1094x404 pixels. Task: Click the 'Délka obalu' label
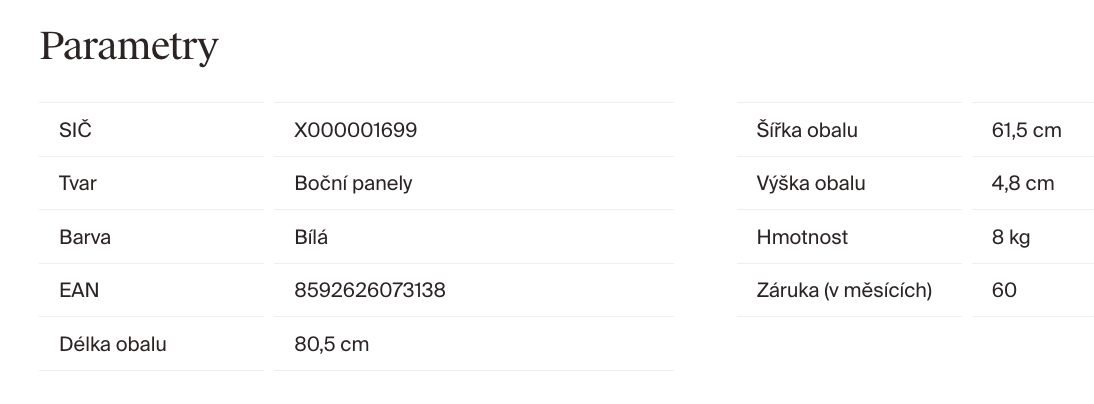click(x=112, y=345)
